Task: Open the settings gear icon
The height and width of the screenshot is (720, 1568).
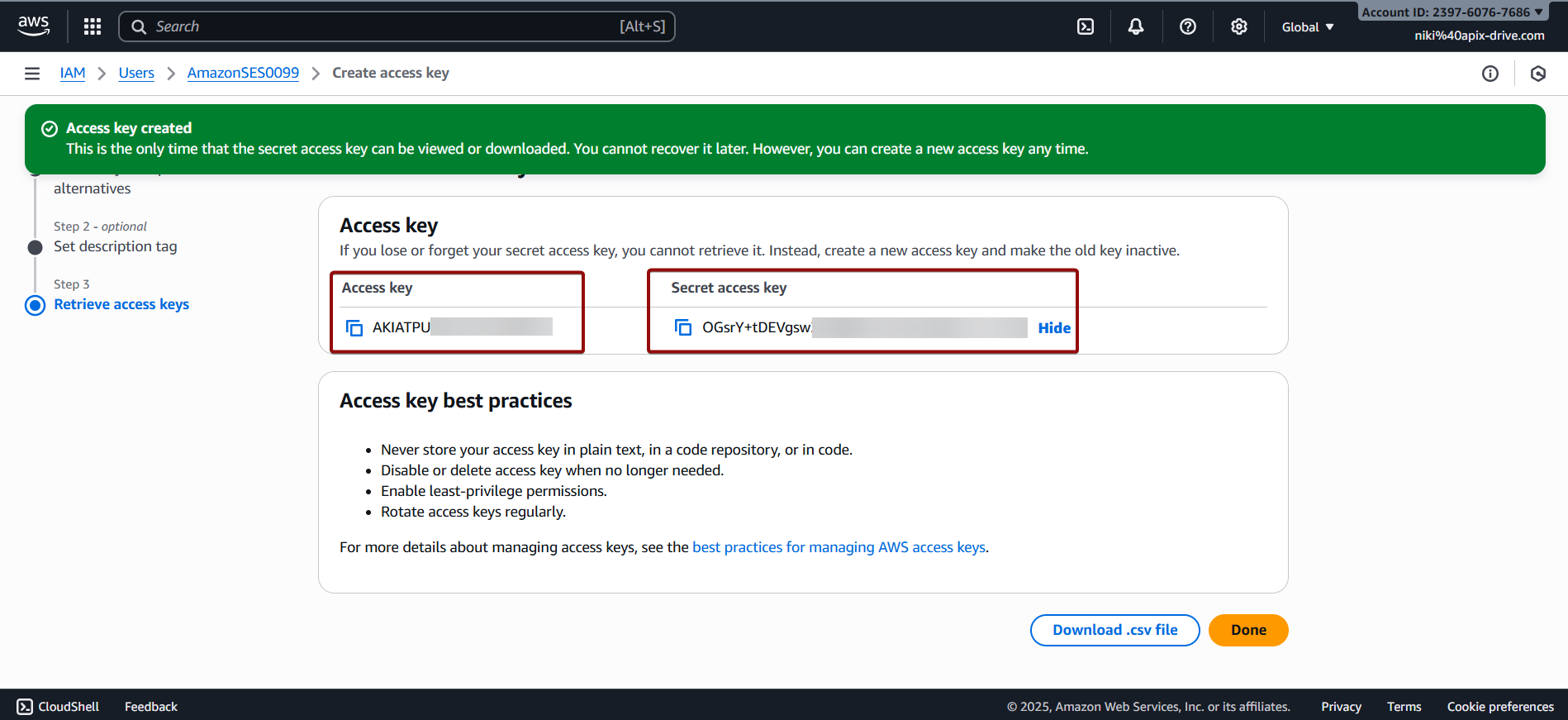Action: pos(1238,26)
